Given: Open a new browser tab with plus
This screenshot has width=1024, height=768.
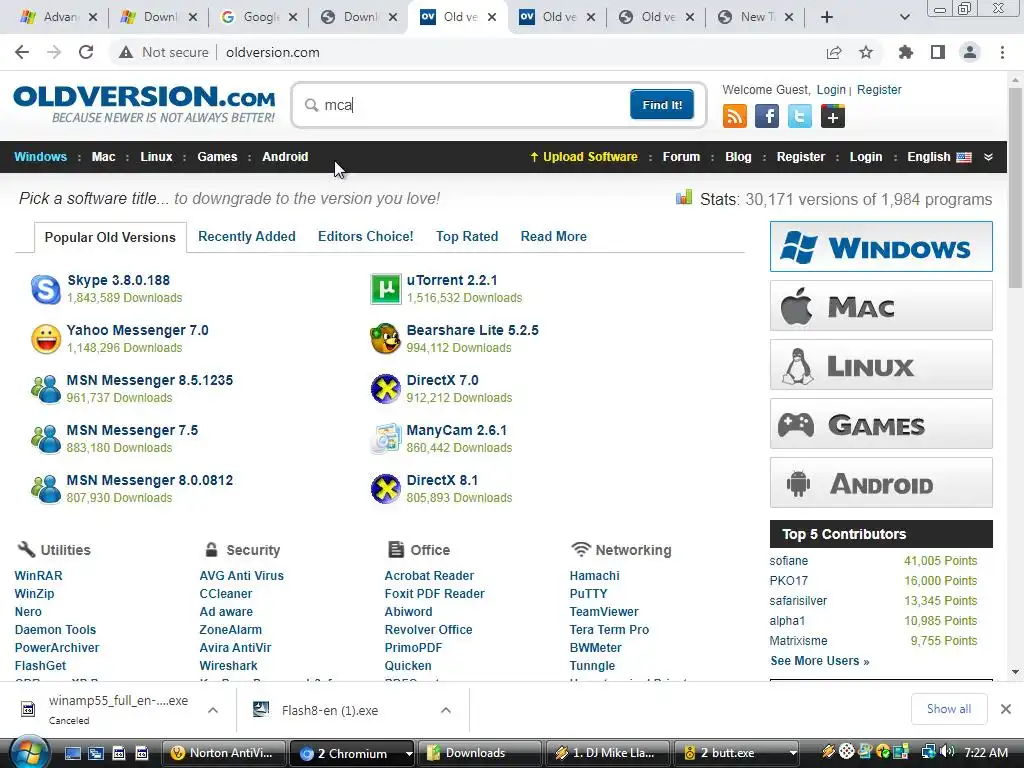Looking at the screenshot, I should pyautogui.click(x=827, y=17).
